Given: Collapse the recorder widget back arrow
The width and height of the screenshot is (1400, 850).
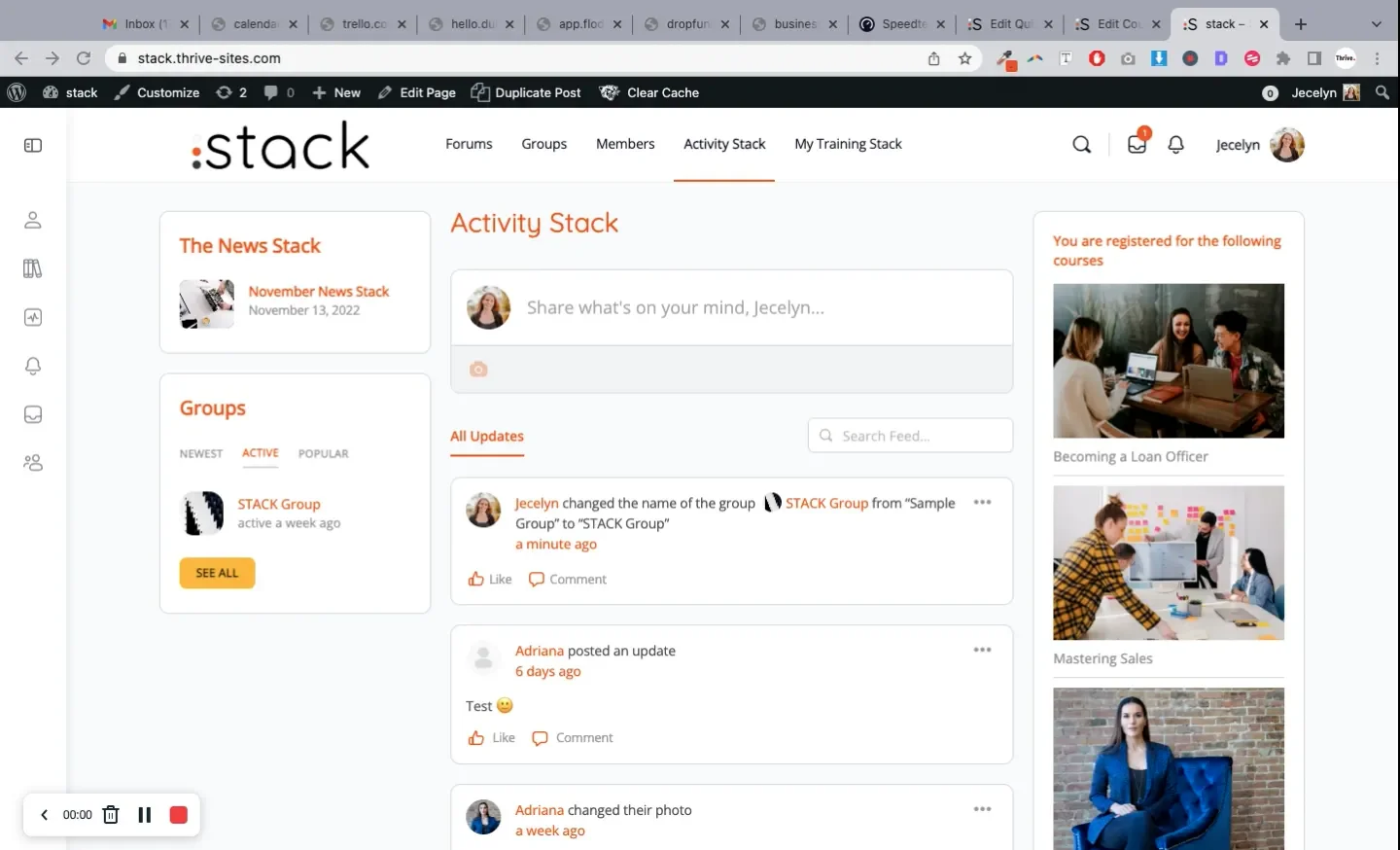Looking at the screenshot, I should [x=44, y=815].
